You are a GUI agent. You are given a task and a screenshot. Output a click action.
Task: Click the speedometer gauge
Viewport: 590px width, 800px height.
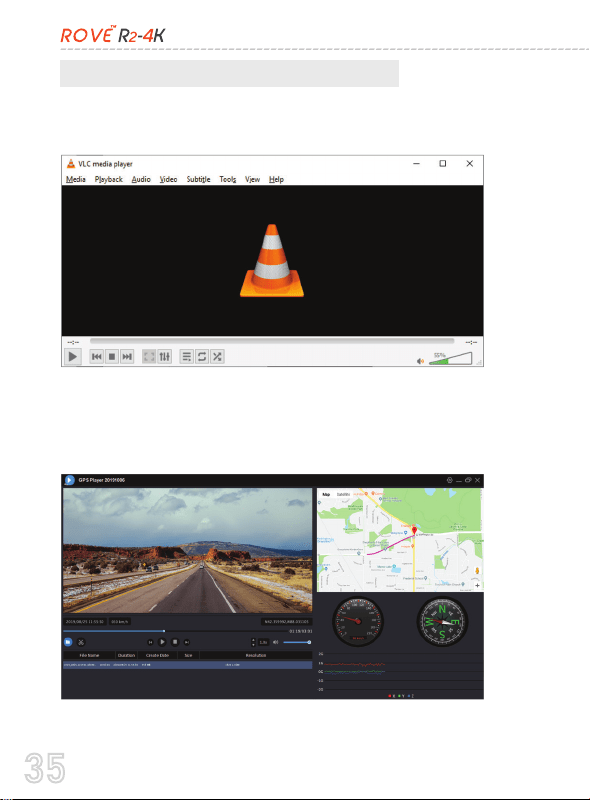[x=357, y=621]
